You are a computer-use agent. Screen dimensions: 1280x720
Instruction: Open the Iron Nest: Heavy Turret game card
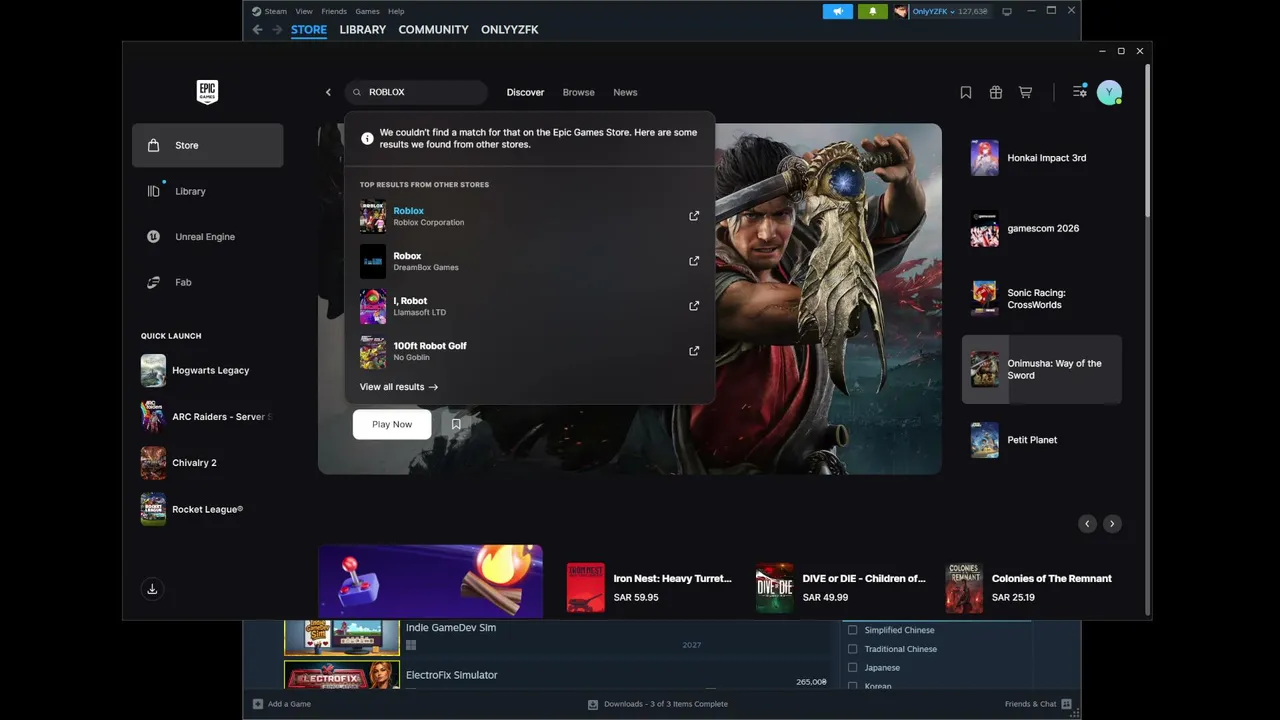click(x=650, y=588)
